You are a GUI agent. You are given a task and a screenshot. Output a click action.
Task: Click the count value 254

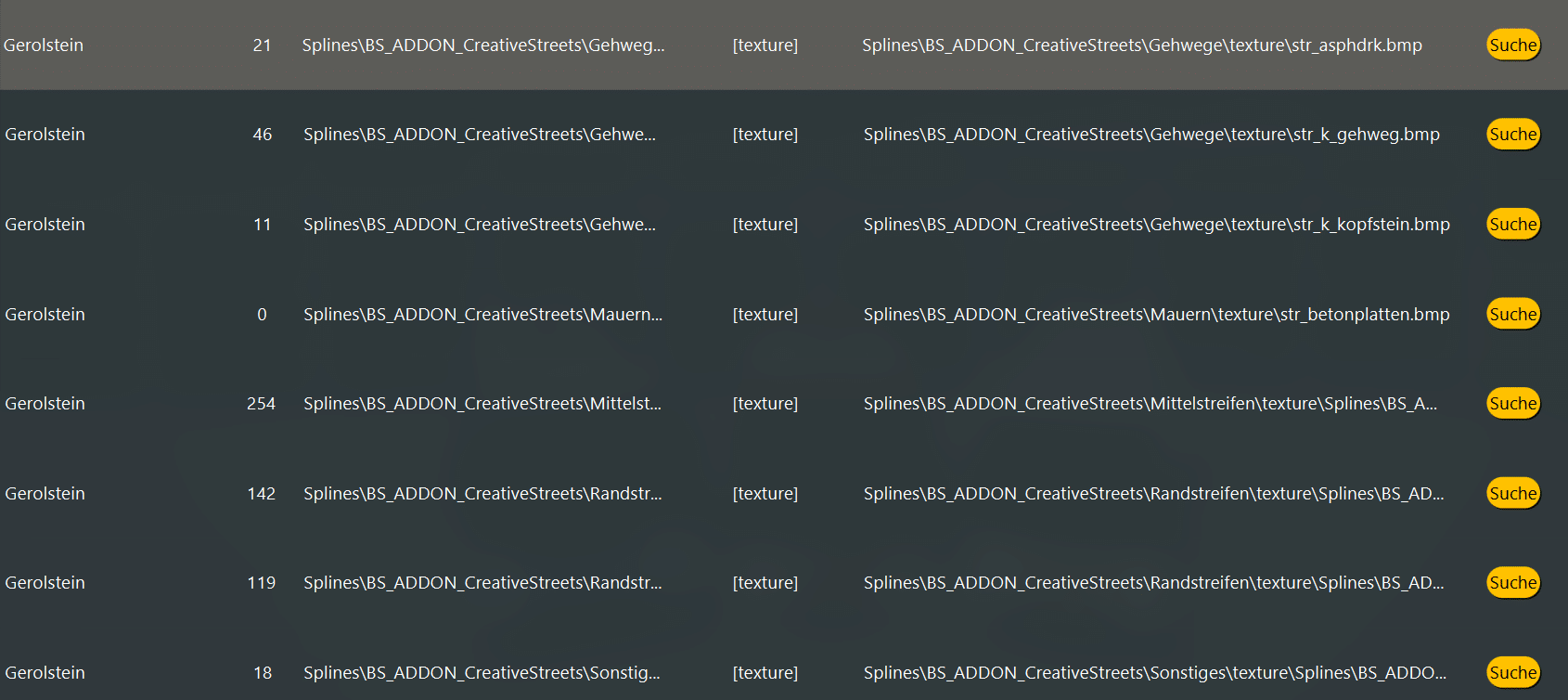tap(261, 403)
